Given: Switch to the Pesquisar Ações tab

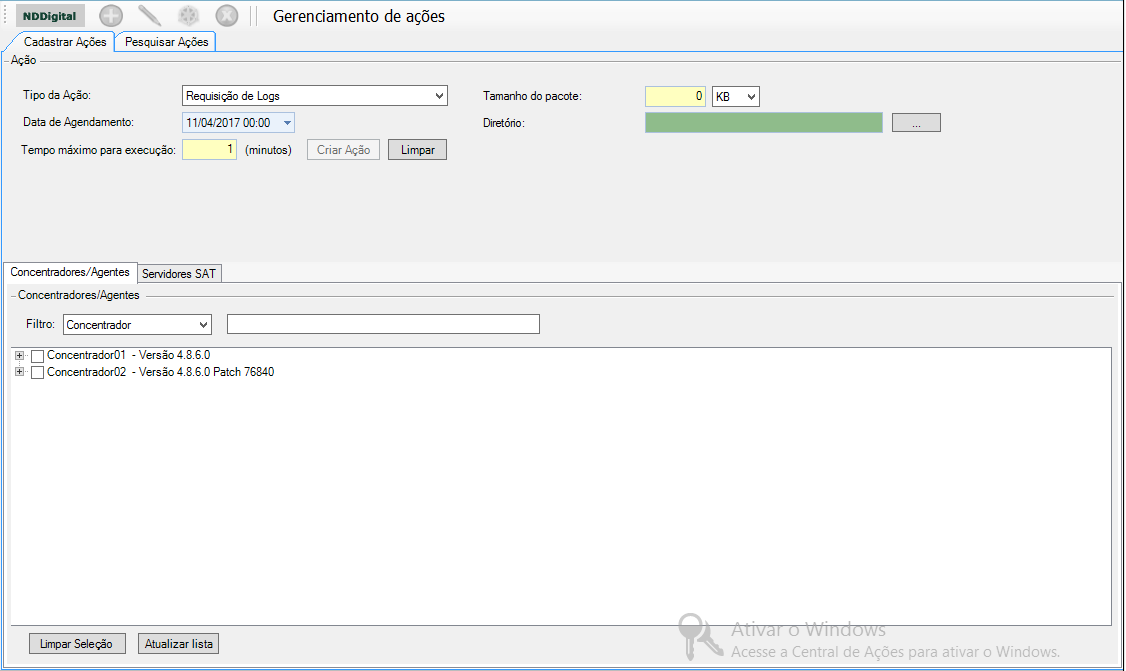Looking at the screenshot, I should pos(167,42).
